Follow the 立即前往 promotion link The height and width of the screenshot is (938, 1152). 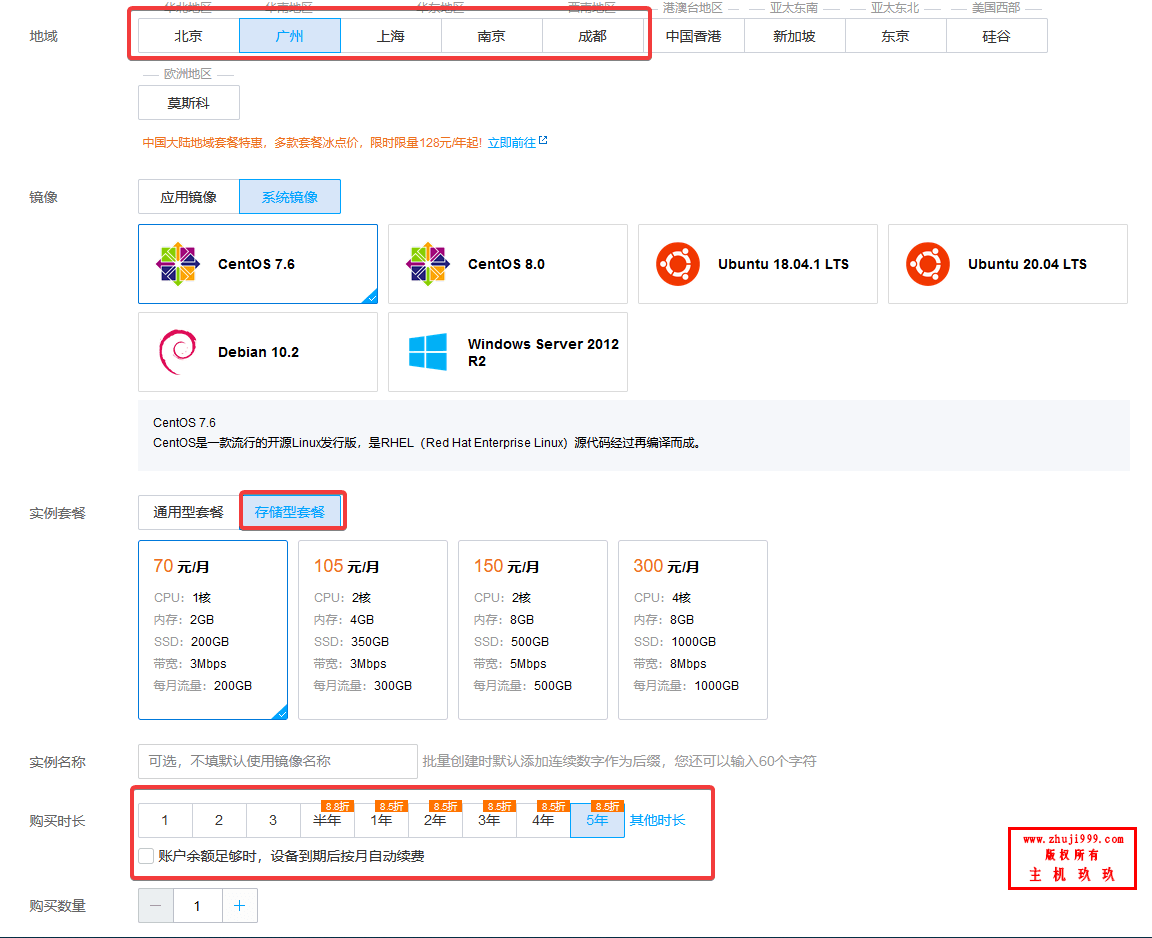511,142
